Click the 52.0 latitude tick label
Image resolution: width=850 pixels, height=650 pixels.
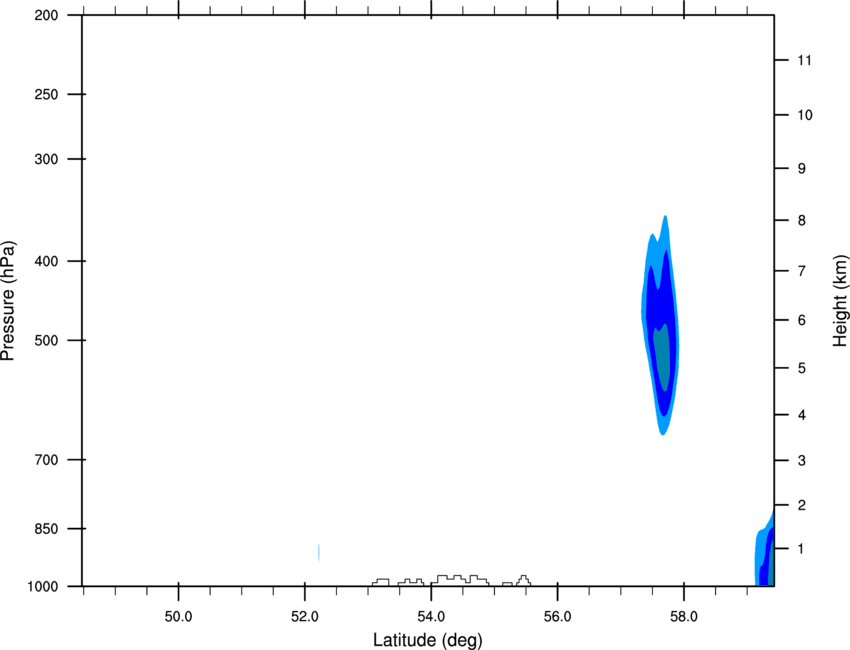(x=305, y=617)
